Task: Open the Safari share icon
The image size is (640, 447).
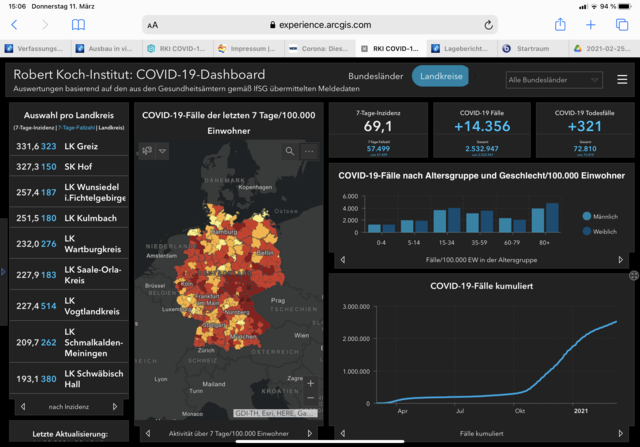Action: (x=558, y=24)
